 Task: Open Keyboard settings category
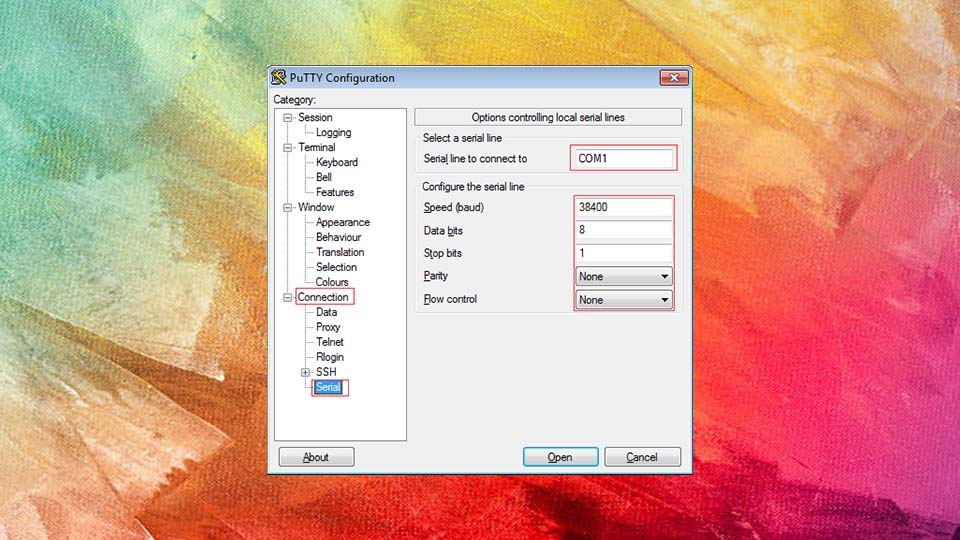coord(337,162)
